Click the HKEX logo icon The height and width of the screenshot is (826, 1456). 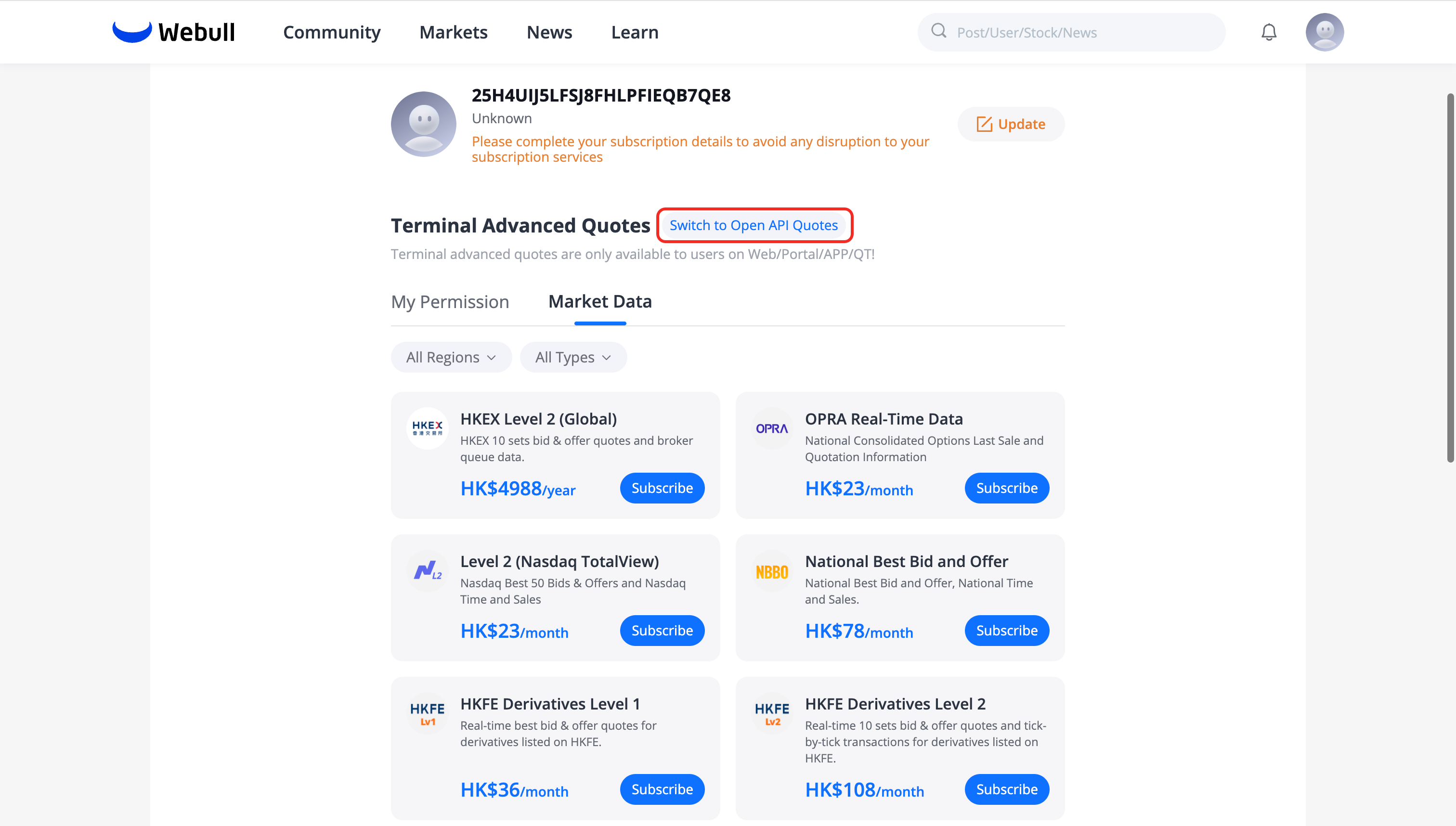pos(427,428)
